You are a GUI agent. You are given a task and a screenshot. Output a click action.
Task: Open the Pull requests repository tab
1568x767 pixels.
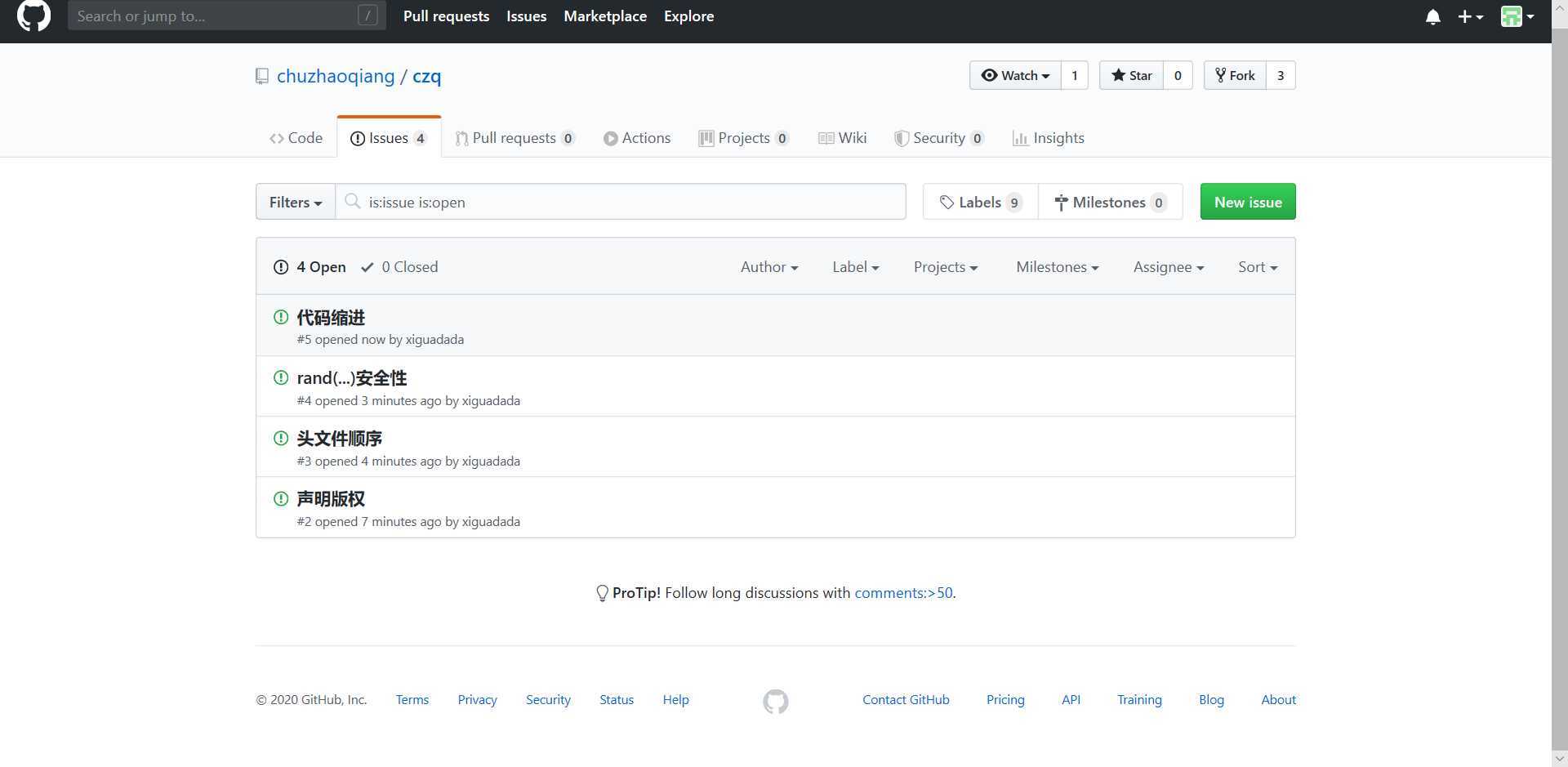515,138
